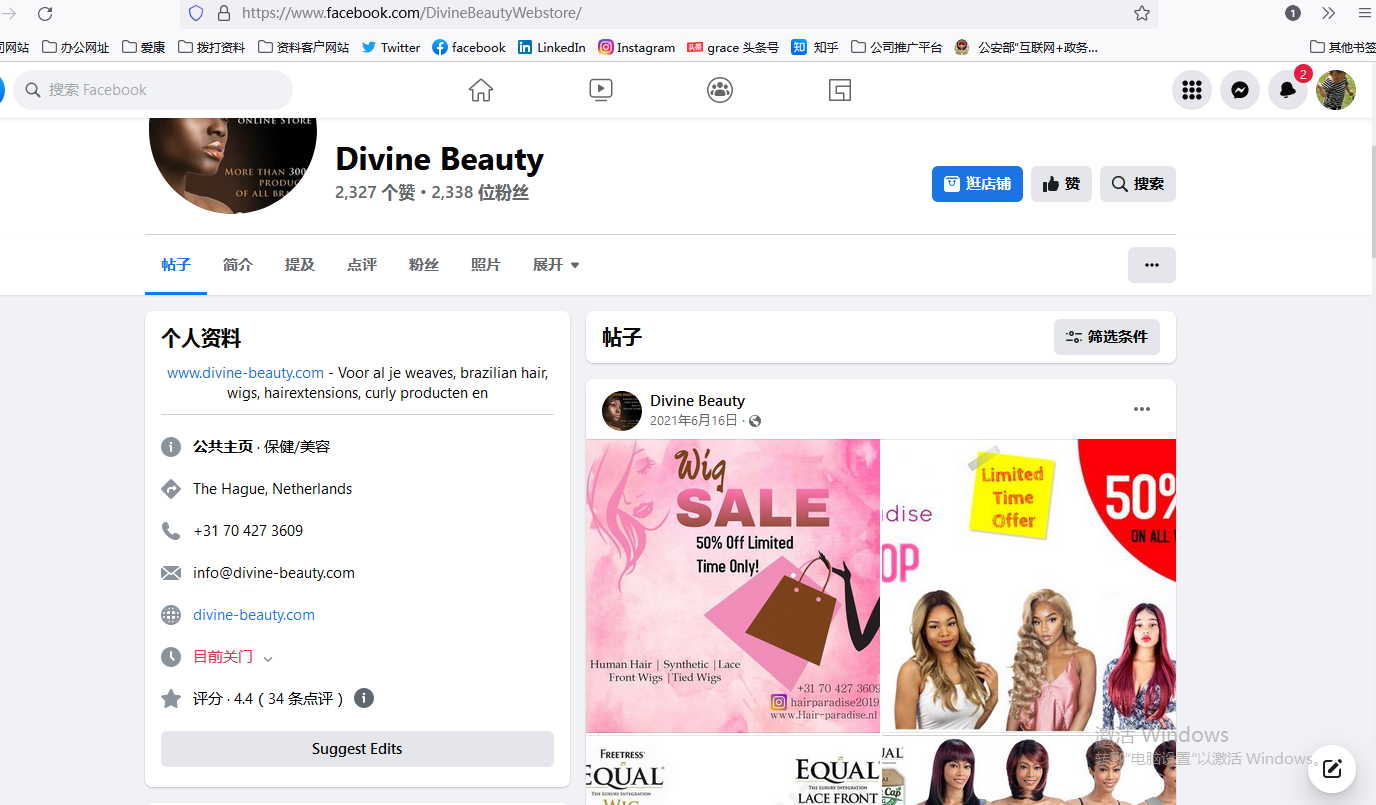Screen dimensions: 1376x805
Task: Open www.divine-beauty.com link in intro
Action: (245, 373)
